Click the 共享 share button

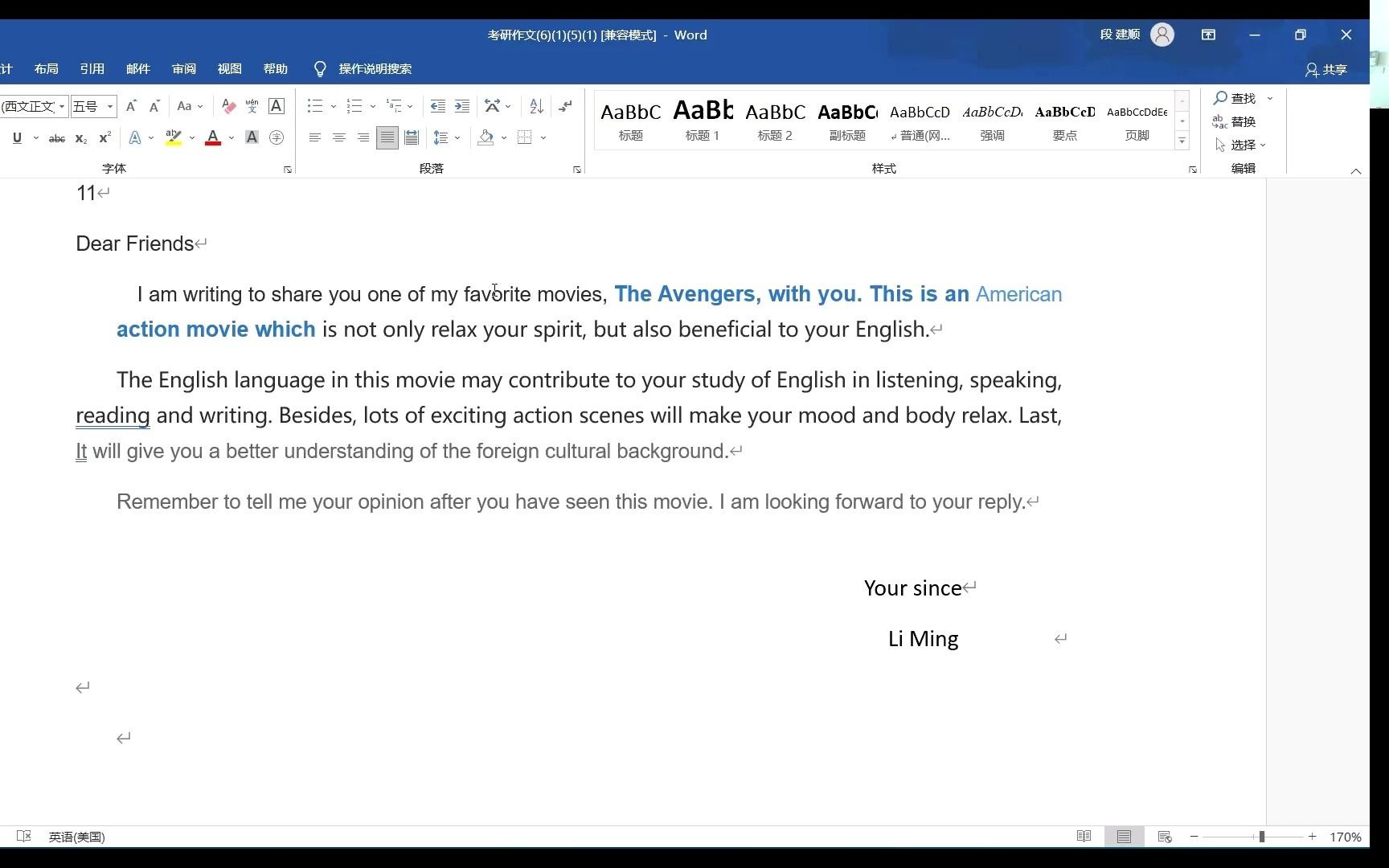[1326, 70]
